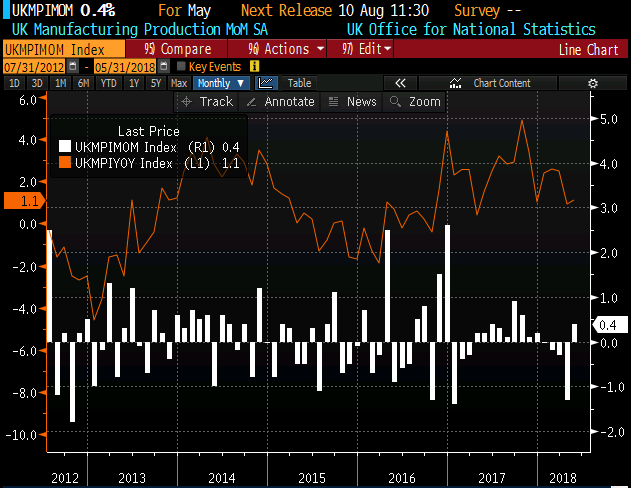Viewport: 631px width, 488px height.
Task: Click the white UKMPIMOM legend swatch
Action: 65,146
